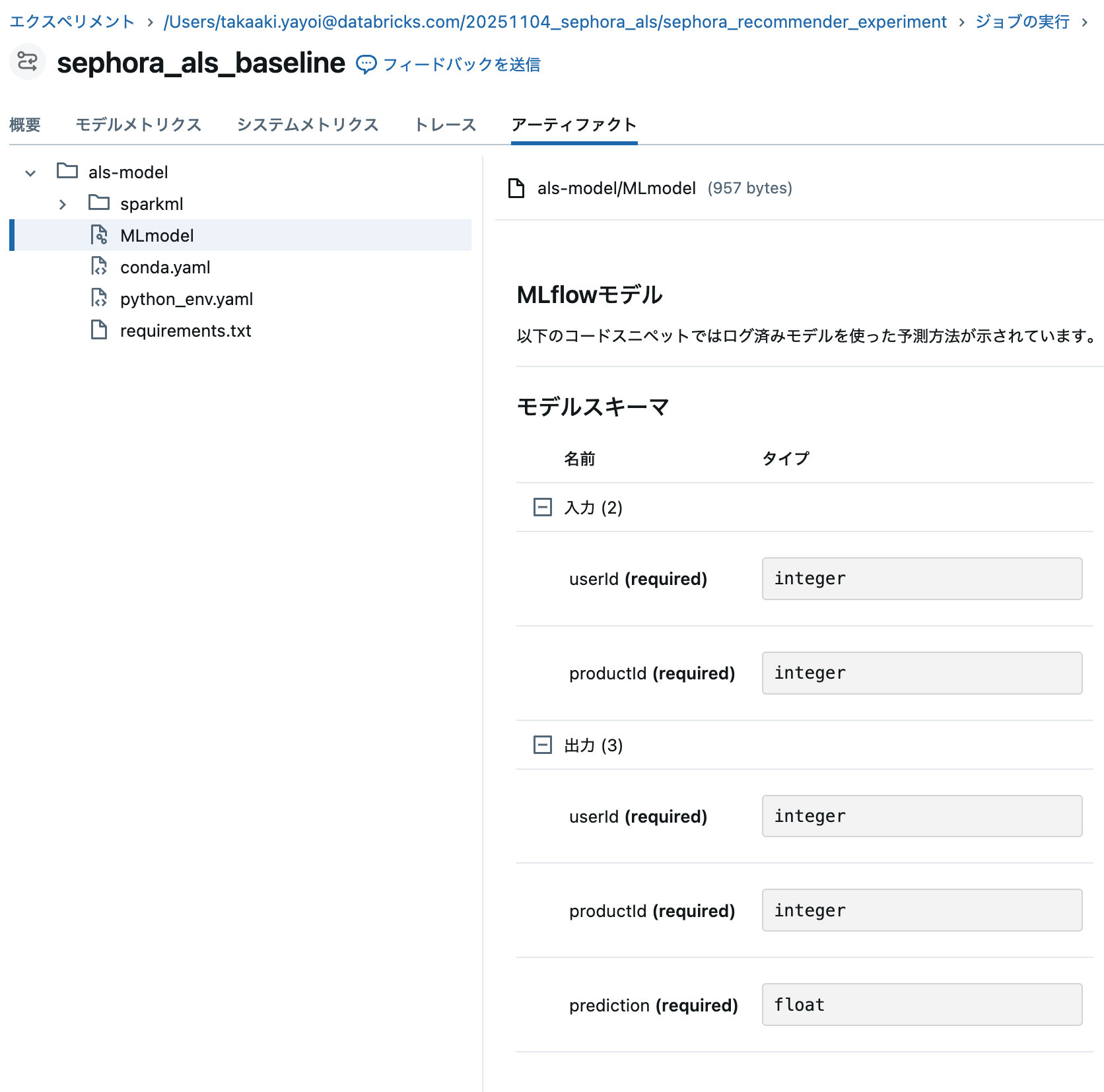Switch to the システムメトリクス tab

click(x=308, y=125)
